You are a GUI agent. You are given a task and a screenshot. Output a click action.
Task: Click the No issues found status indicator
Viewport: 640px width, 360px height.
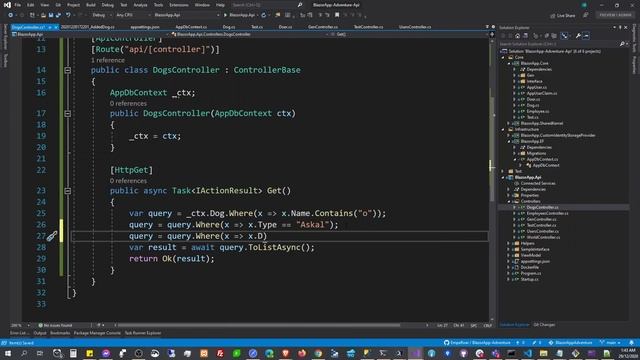tap(55, 325)
